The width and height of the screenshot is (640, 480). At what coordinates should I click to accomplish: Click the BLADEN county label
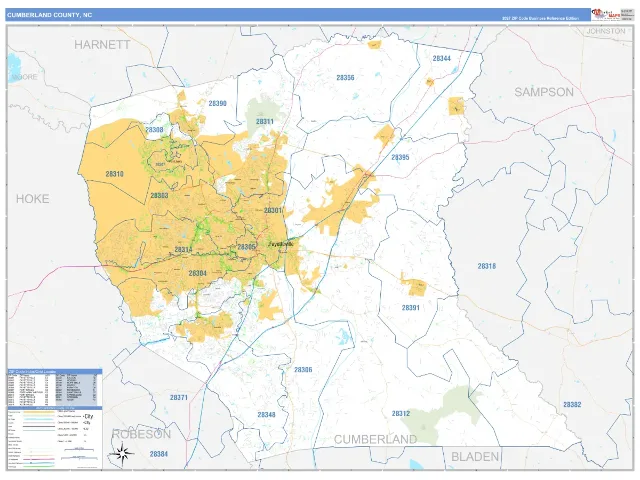tap(475, 456)
